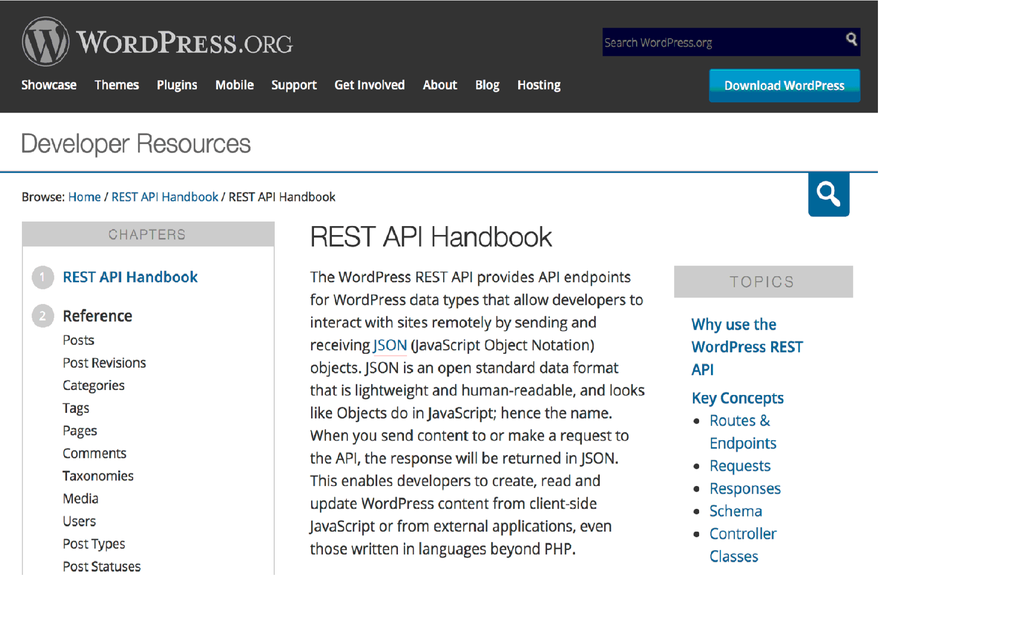Click chapter number 1 circle

pos(42,278)
